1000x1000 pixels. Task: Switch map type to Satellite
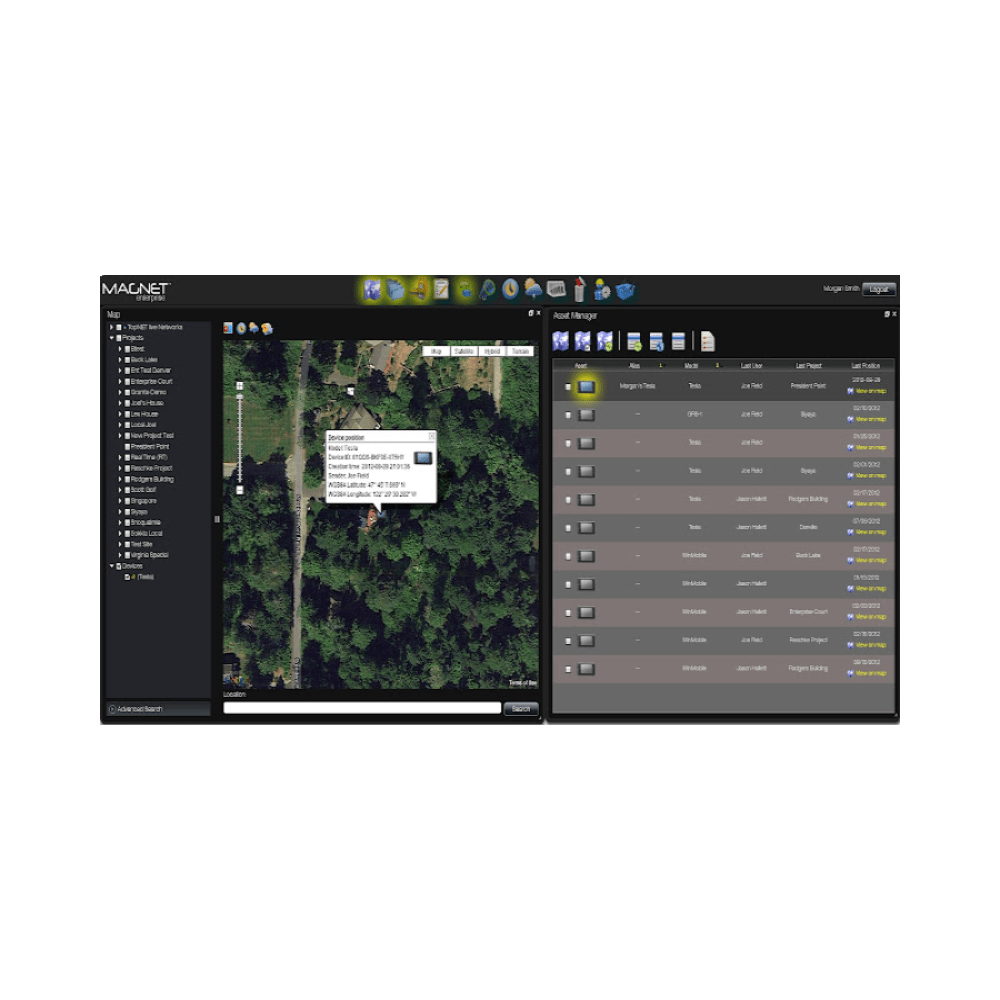pos(464,351)
